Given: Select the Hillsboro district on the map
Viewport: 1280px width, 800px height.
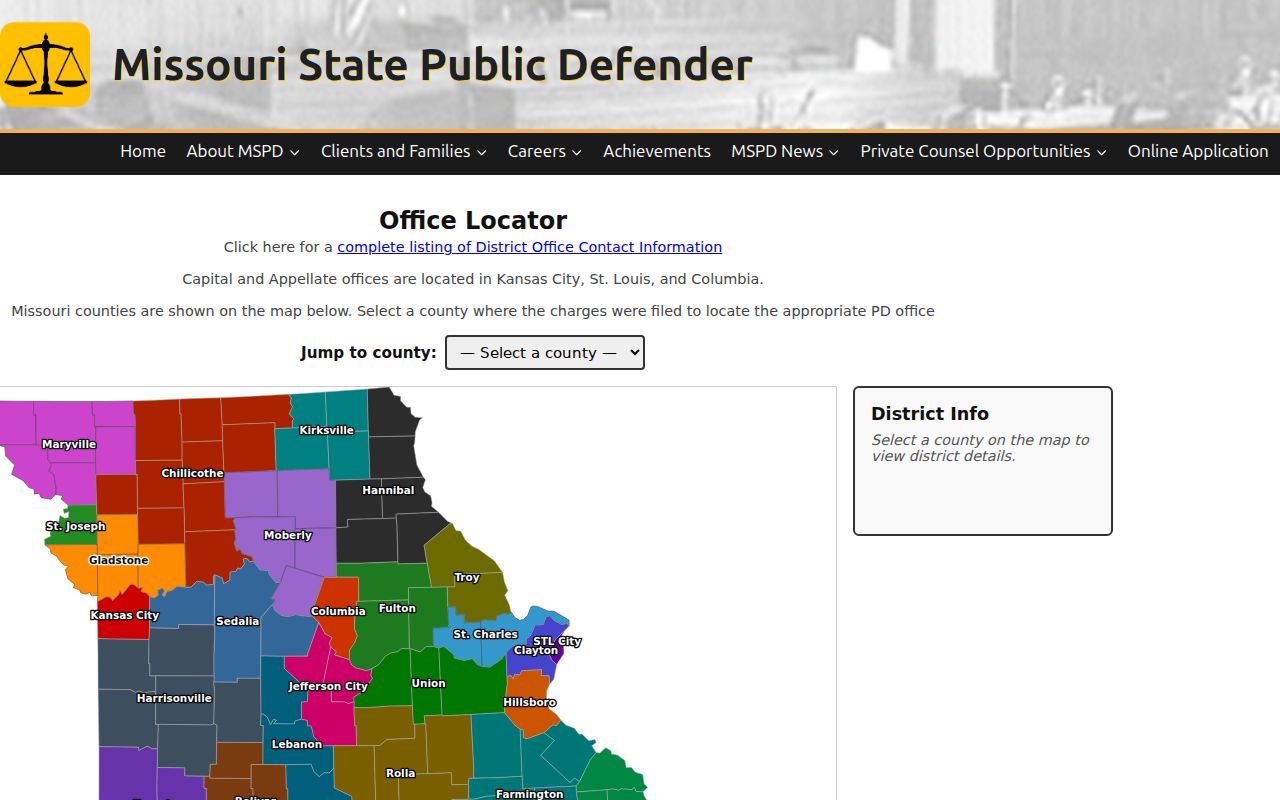Looking at the screenshot, I should [x=529, y=702].
